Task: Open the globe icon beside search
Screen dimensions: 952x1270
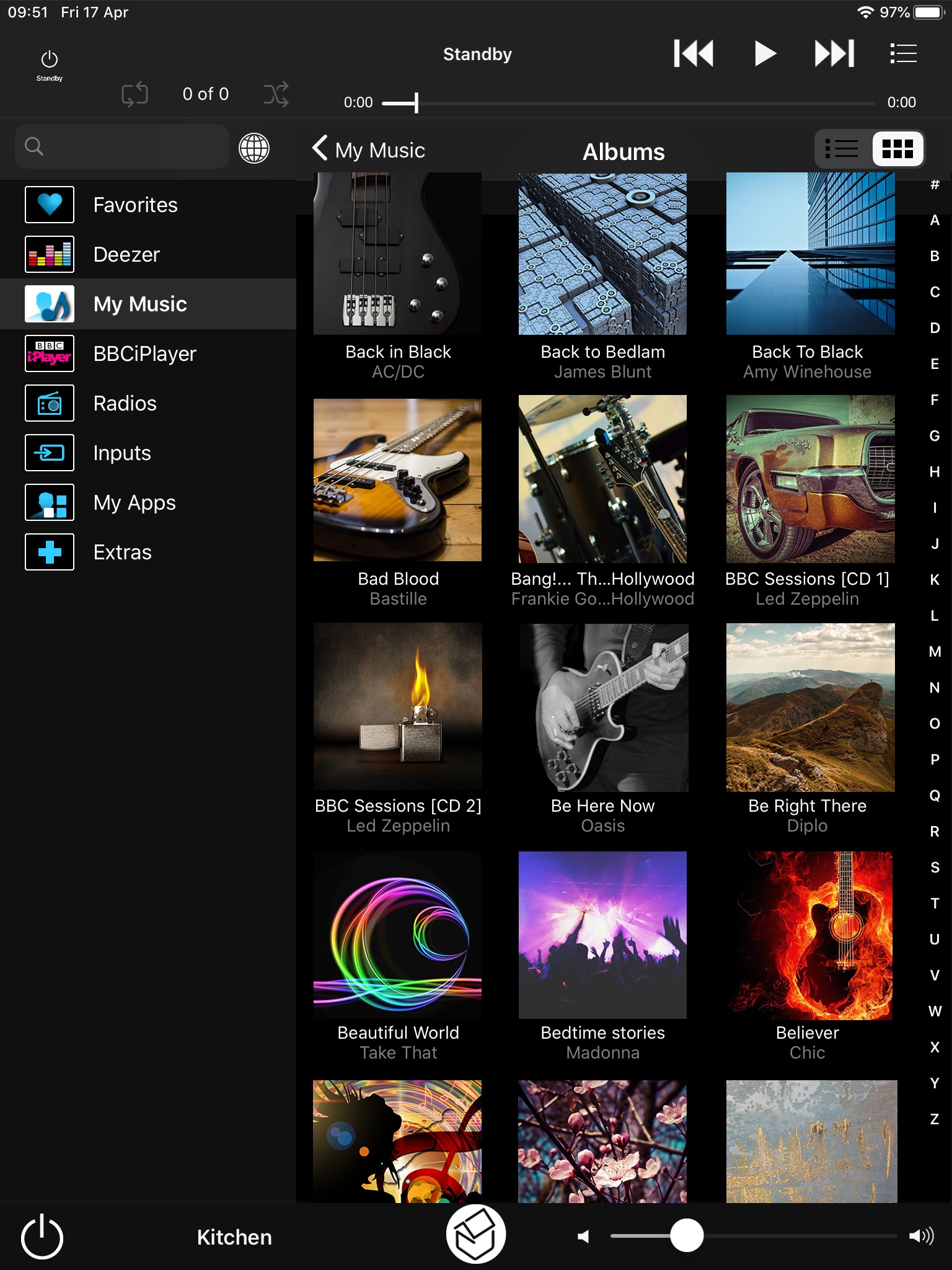Action: [x=254, y=148]
